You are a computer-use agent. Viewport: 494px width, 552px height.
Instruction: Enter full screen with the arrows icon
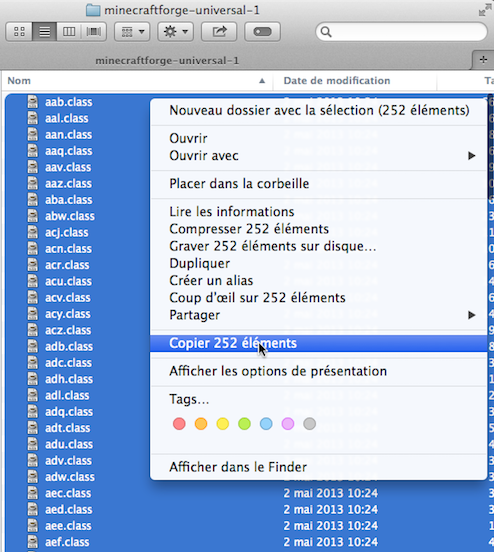[x=485, y=10]
